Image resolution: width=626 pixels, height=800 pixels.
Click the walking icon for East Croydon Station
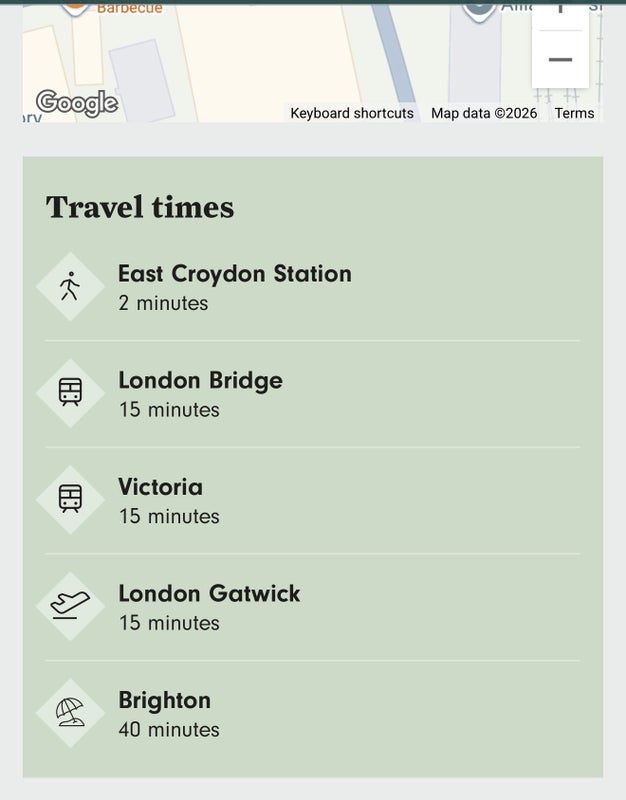tap(70, 287)
